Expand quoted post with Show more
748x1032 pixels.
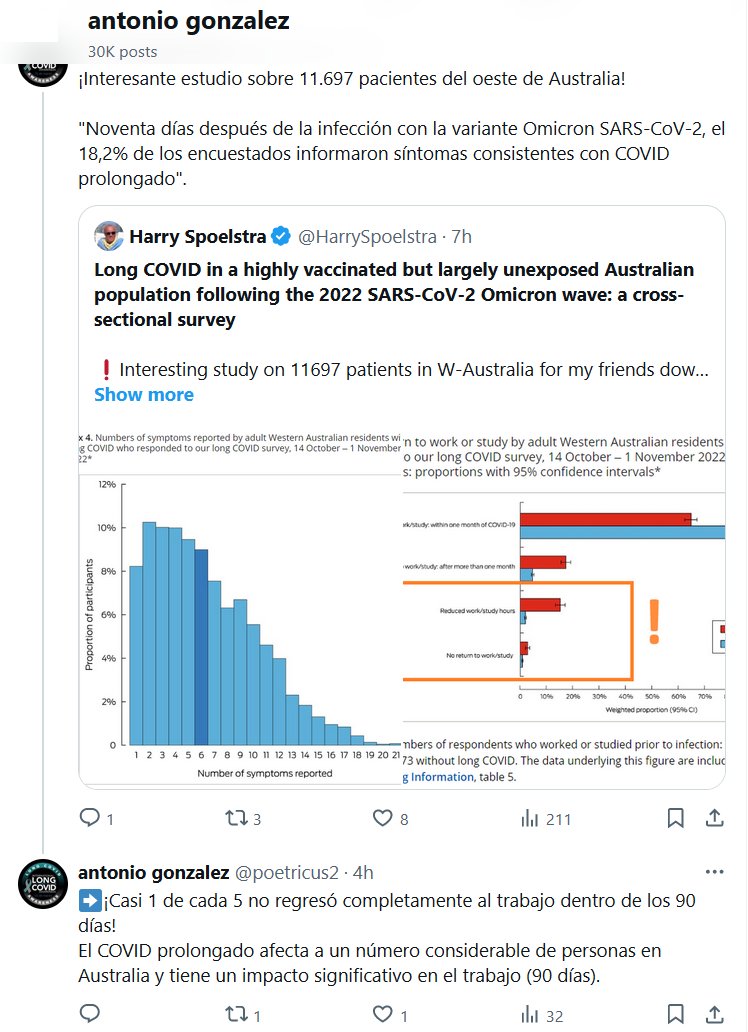point(144,394)
